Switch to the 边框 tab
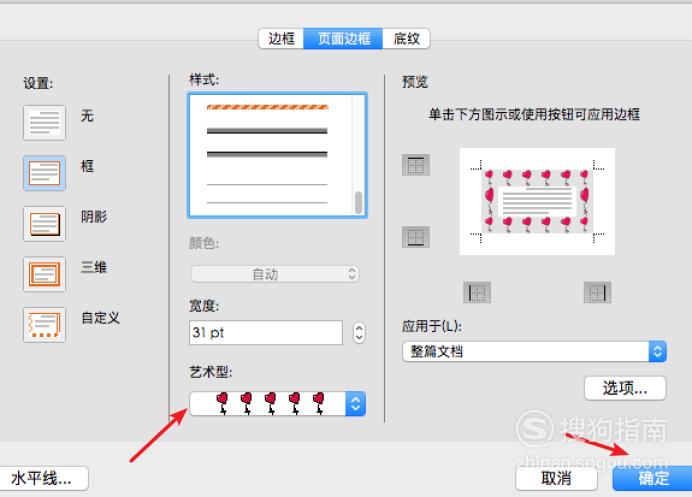The height and width of the screenshot is (497, 692). [x=281, y=39]
